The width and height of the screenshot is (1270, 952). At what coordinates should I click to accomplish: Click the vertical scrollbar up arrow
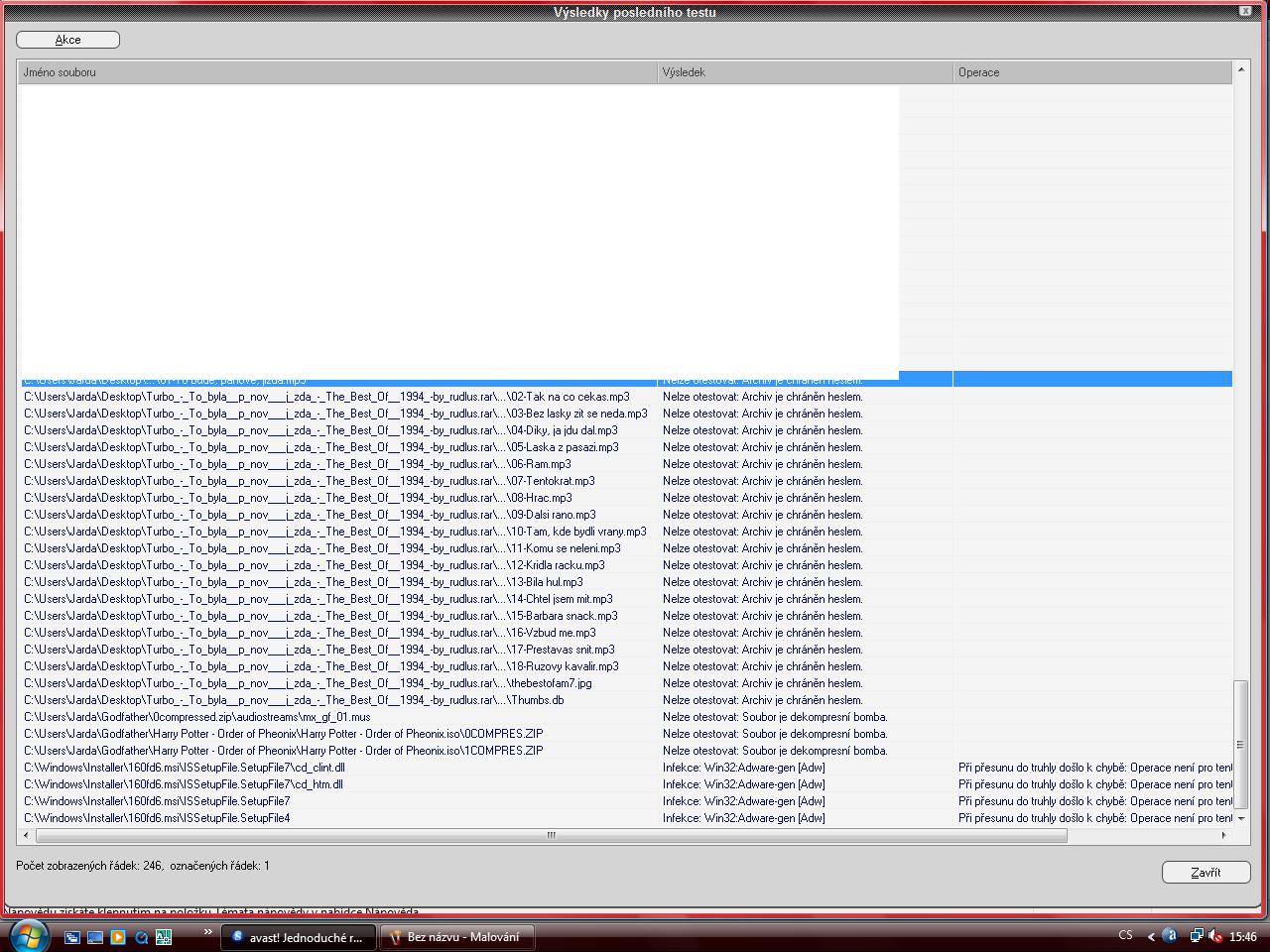coord(1240,70)
